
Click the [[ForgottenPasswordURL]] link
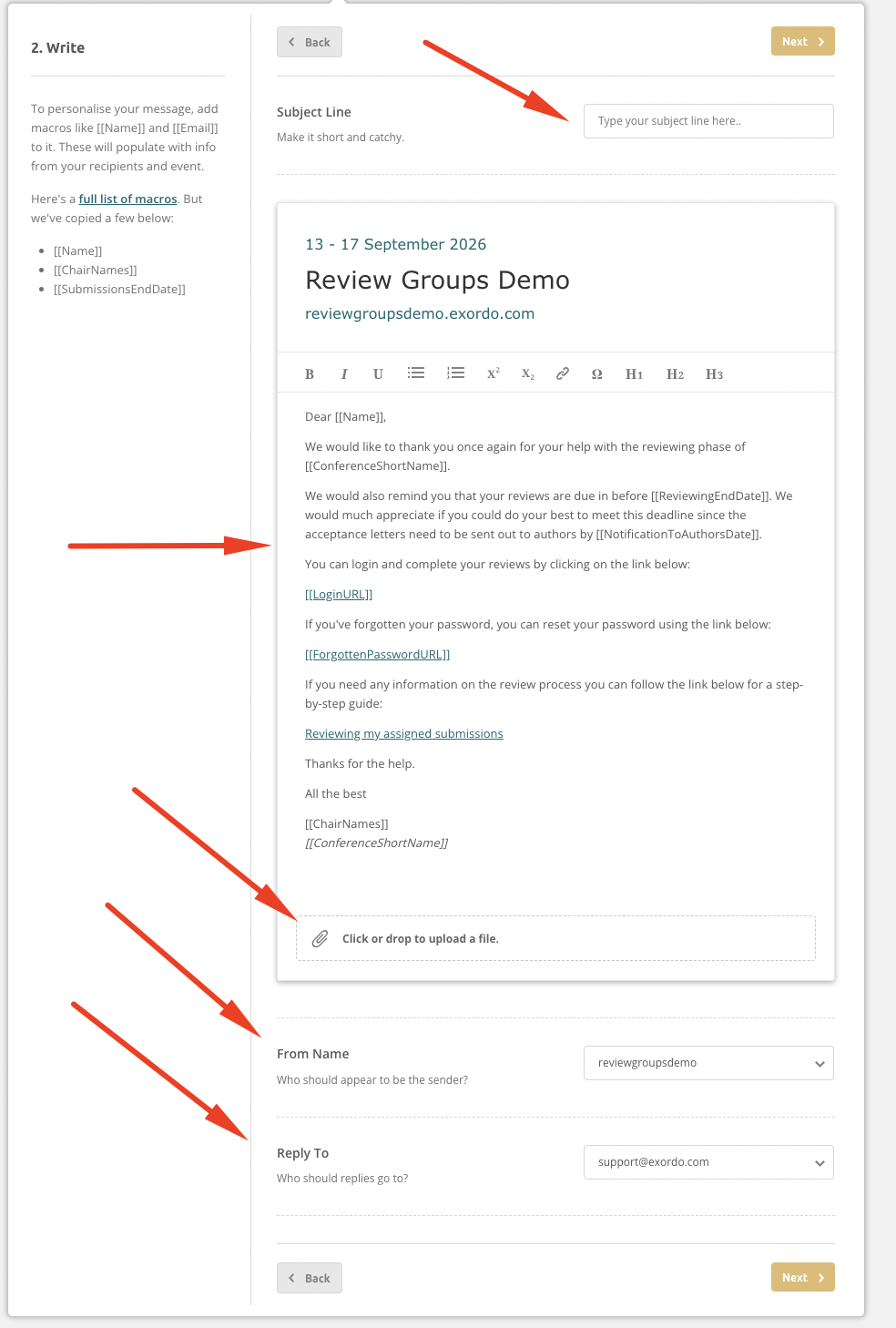[x=378, y=654]
